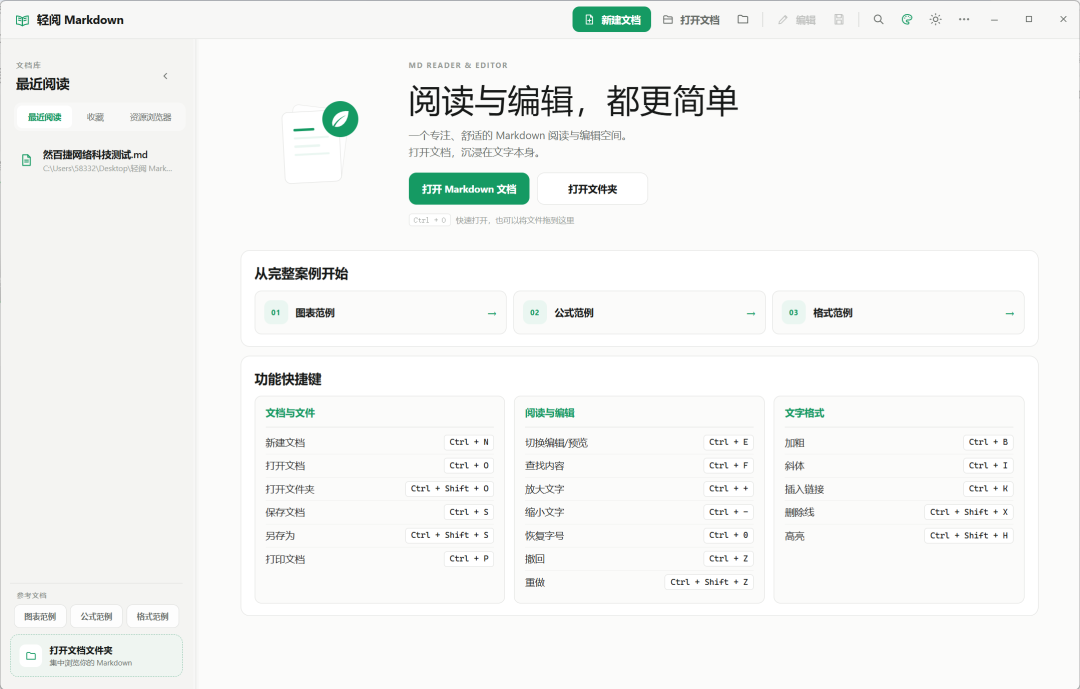Click the Ctrl + O hint key badge
This screenshot has height=689, width=1080.
(x=430, y=220)
